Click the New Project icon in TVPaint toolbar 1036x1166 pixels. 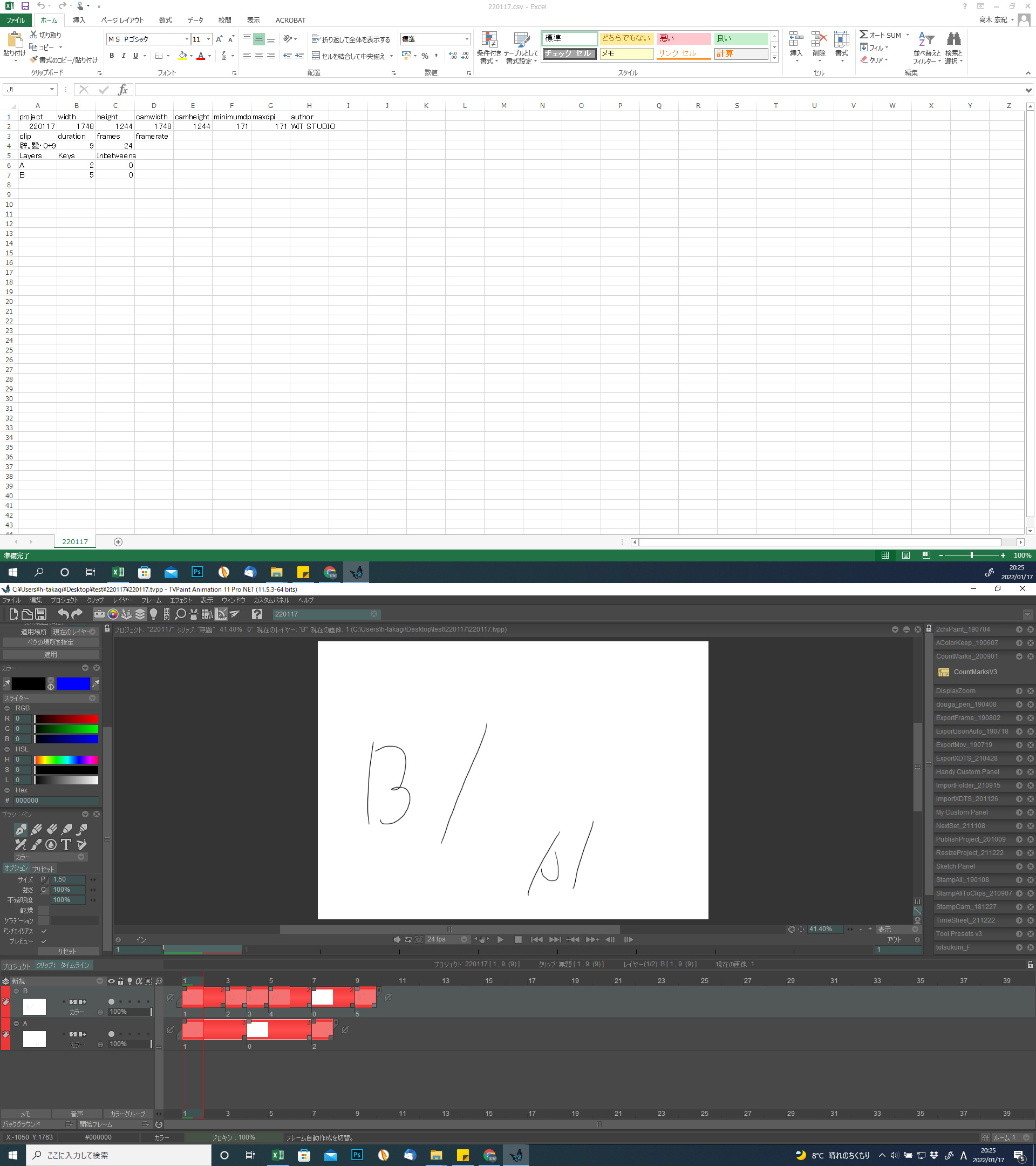pyautogui.click(x=12, y=614)
